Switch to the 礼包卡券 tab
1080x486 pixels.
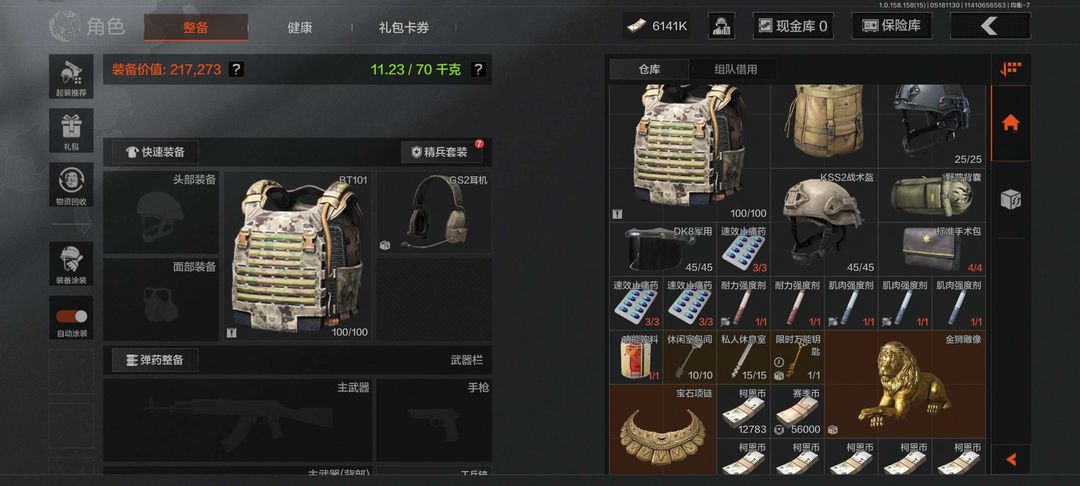[x=404, y=28]
